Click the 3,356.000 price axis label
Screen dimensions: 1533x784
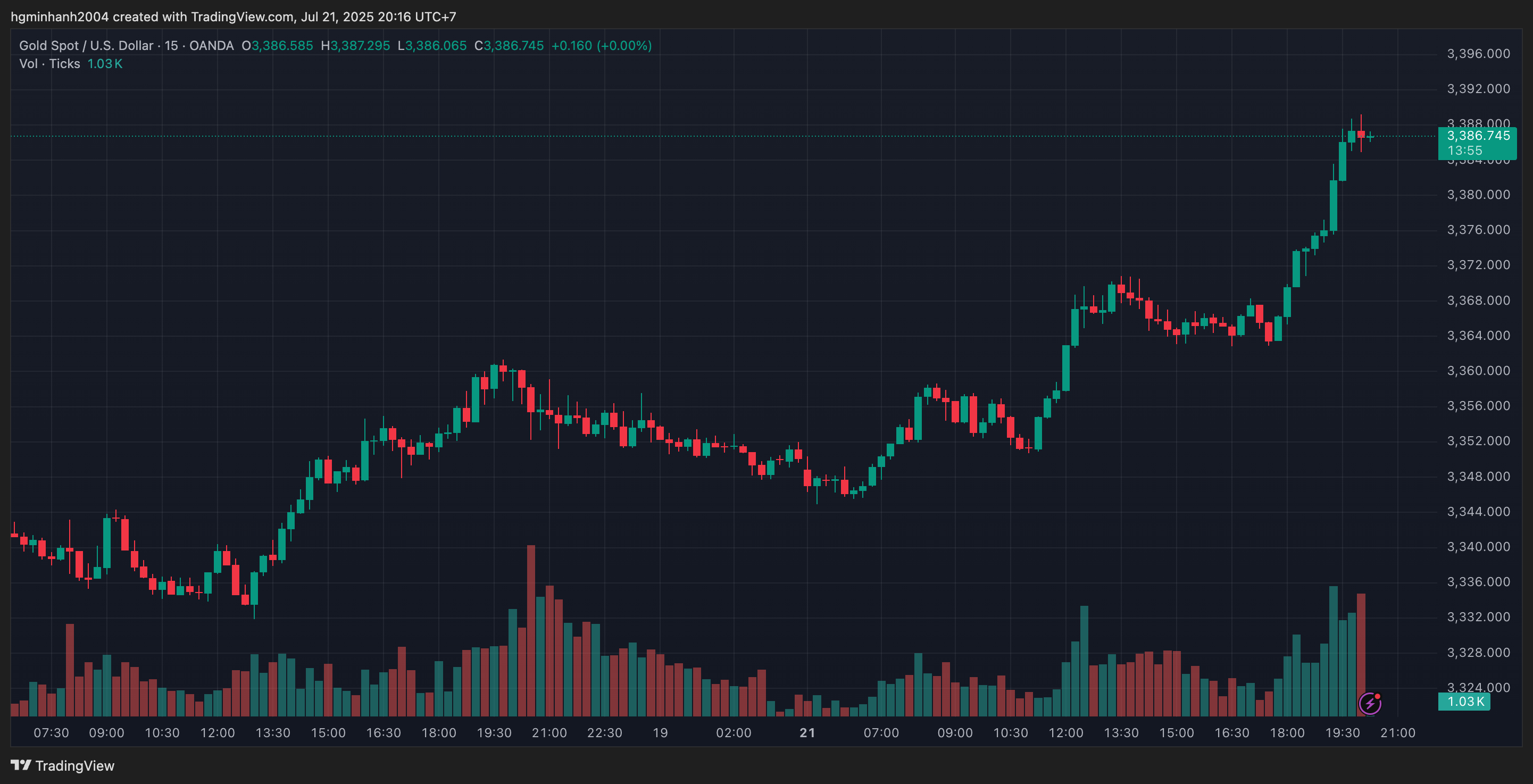pyautogui.click(x=1478, y=405)
